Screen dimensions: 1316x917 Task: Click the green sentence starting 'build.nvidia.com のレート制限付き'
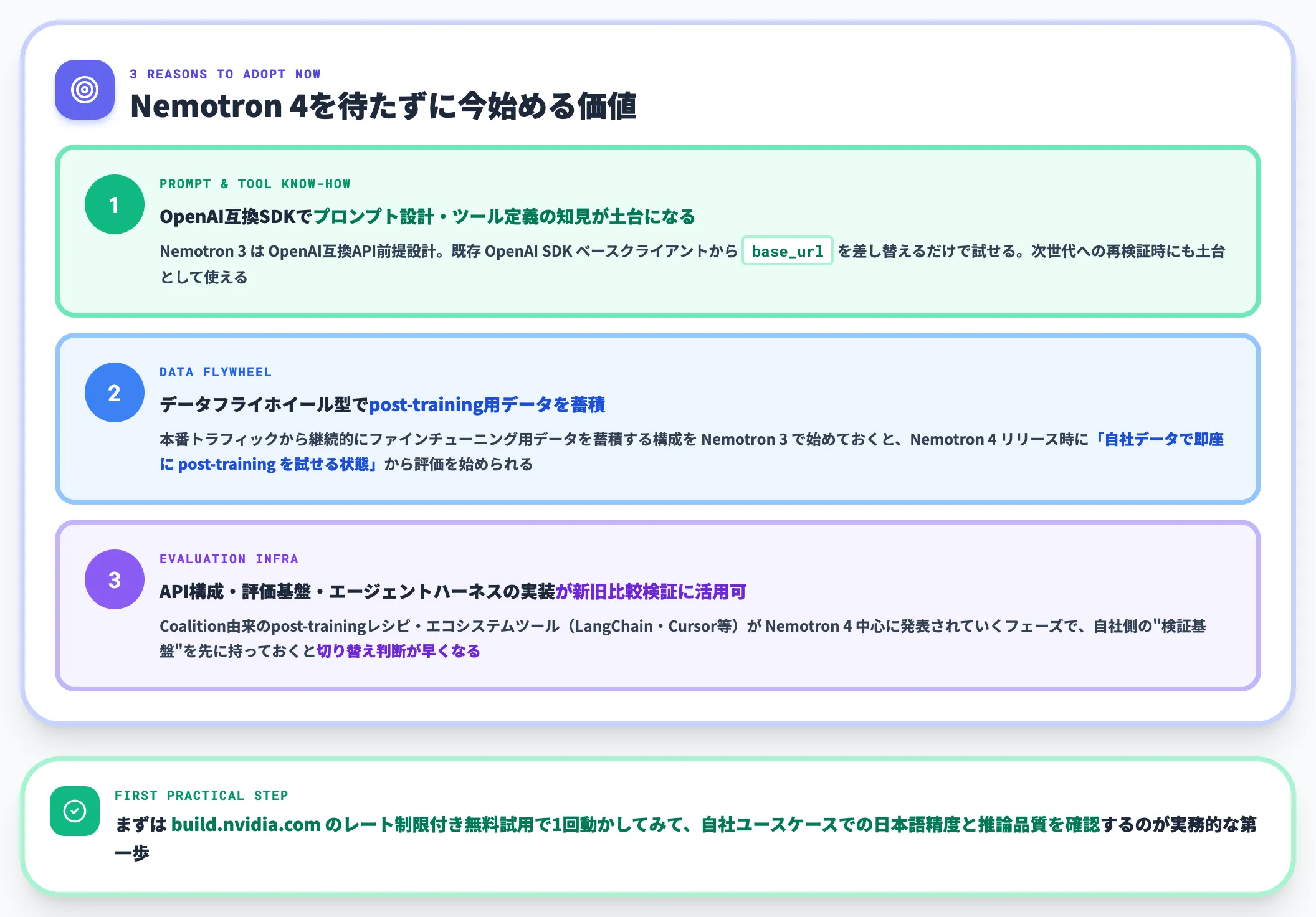(636, 825)
